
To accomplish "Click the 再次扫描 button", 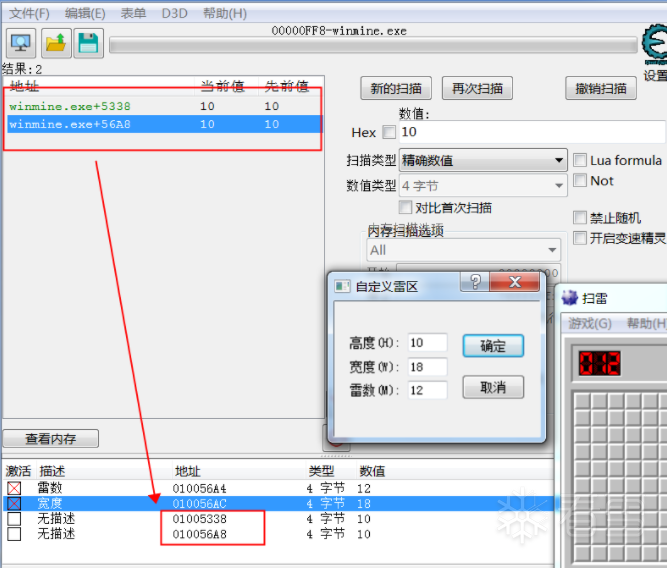I will (477, 88).
